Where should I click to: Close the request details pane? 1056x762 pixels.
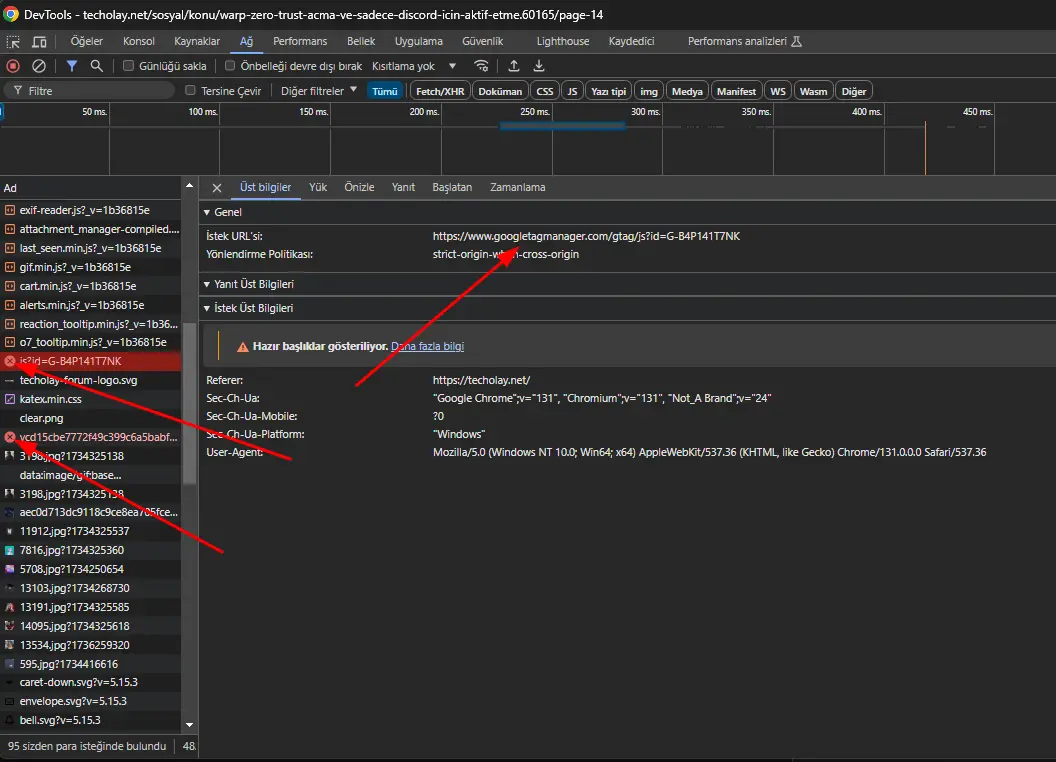(217, 188)
